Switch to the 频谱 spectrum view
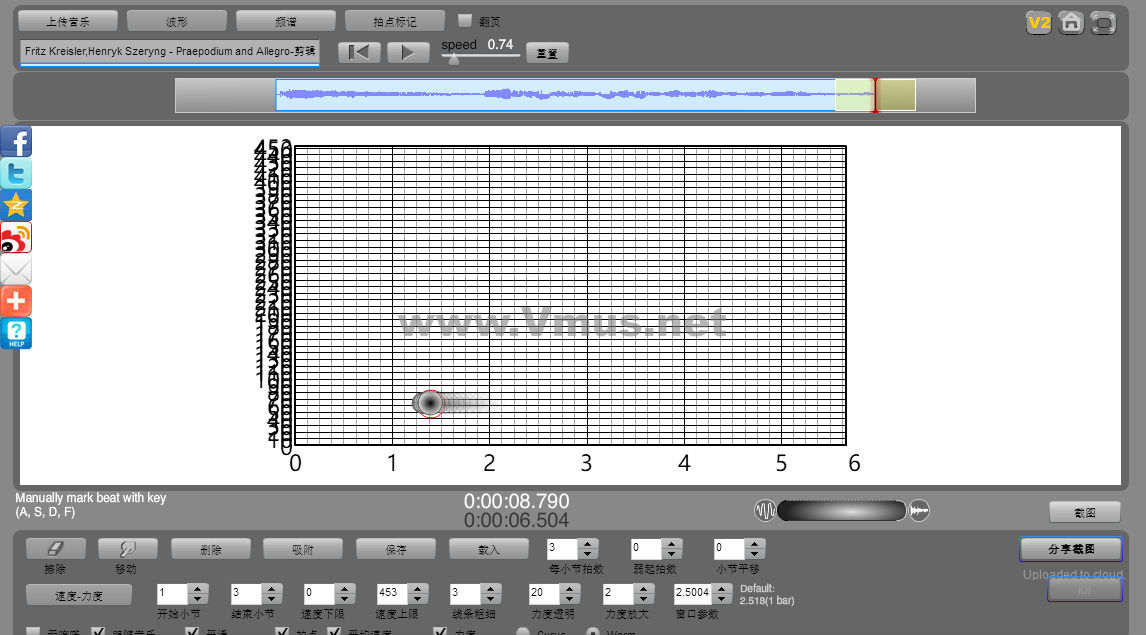This screenshot has height=635, width=1146. click(286, 21)
